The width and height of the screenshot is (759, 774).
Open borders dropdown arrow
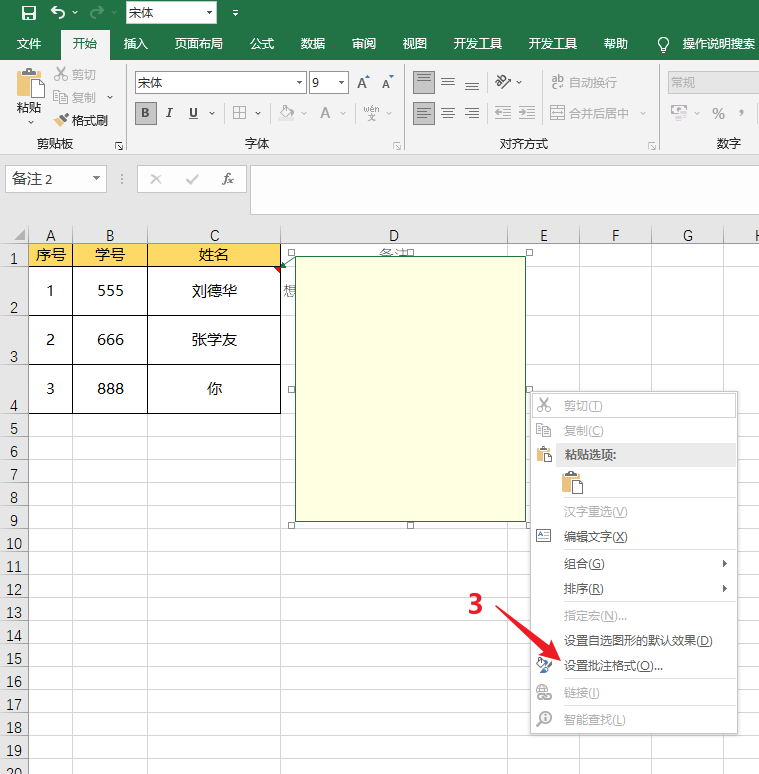[258, 113]
